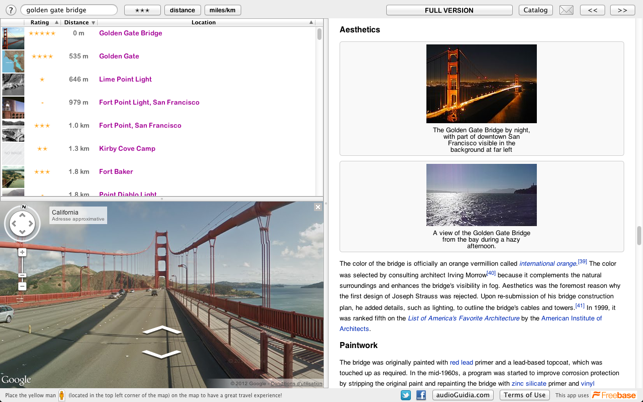Open the FULL VERSION button
643x402 pixels.
(x=449, y=10)
